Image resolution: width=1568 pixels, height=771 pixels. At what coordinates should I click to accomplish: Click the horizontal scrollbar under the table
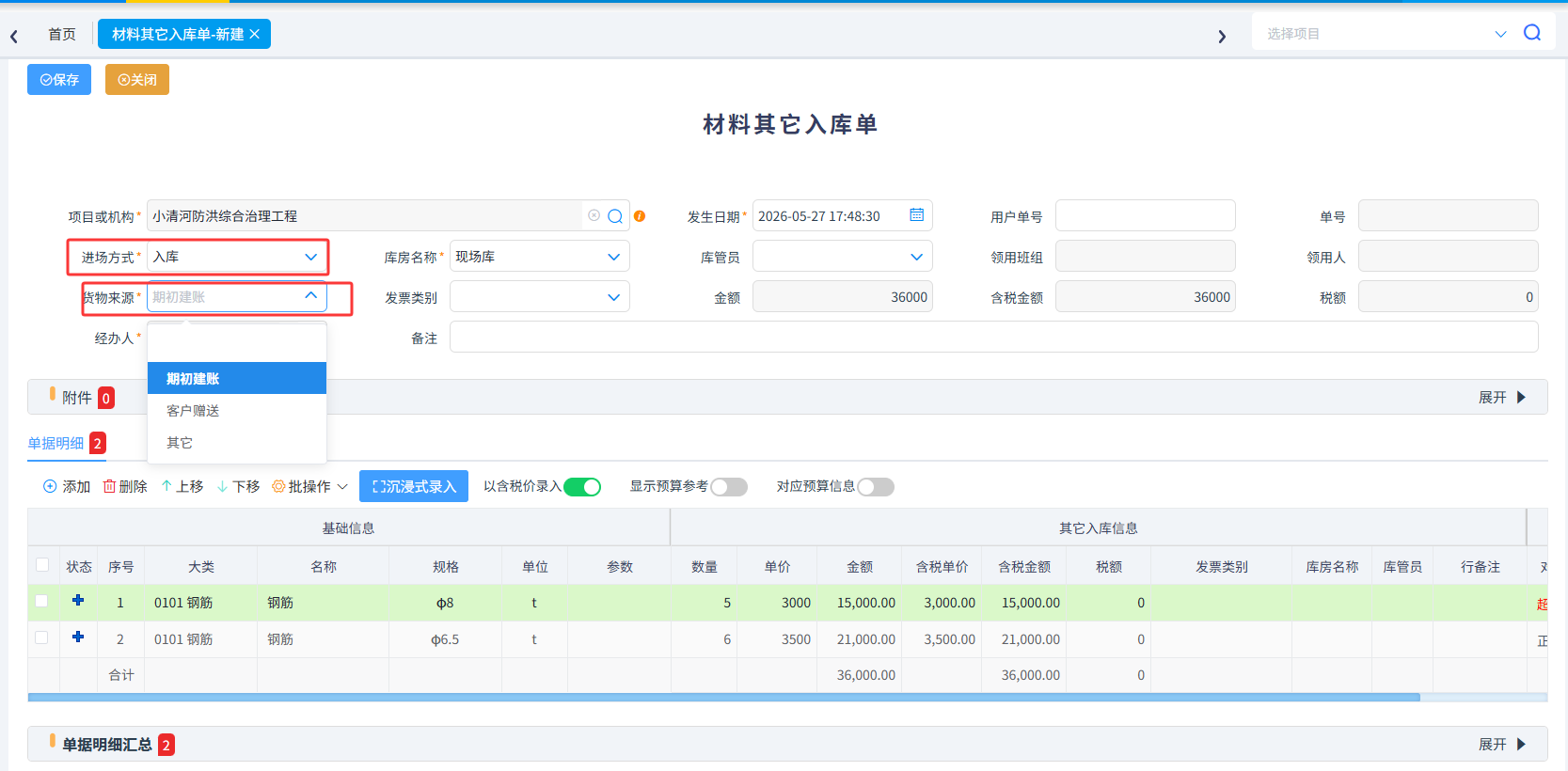click(x=723, y=698)
